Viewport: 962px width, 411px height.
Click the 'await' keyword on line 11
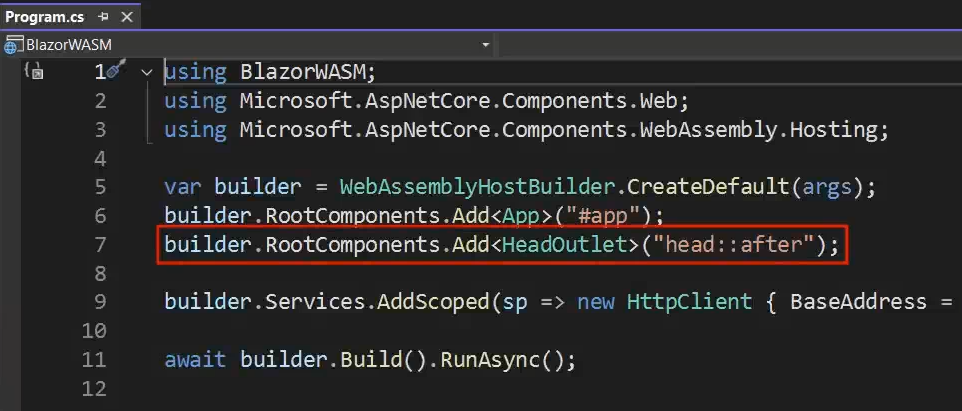pyautogui.click(x=195, y=359)
